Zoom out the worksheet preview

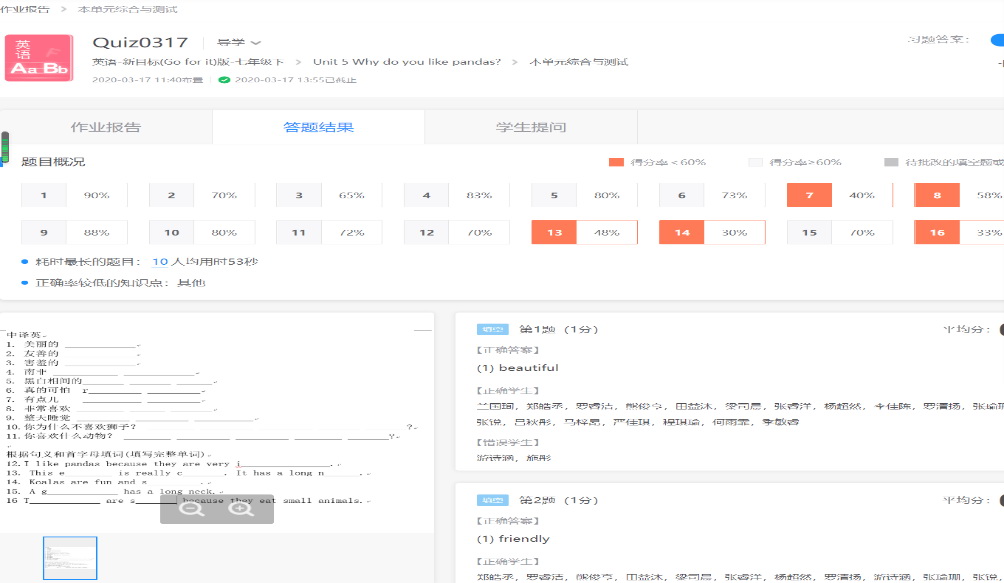click(x=193, y=509)
